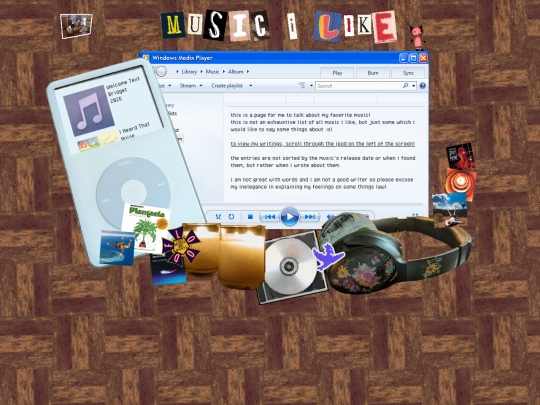Click the left glass candle holder
540x405 pixels.
pos(201,249)
